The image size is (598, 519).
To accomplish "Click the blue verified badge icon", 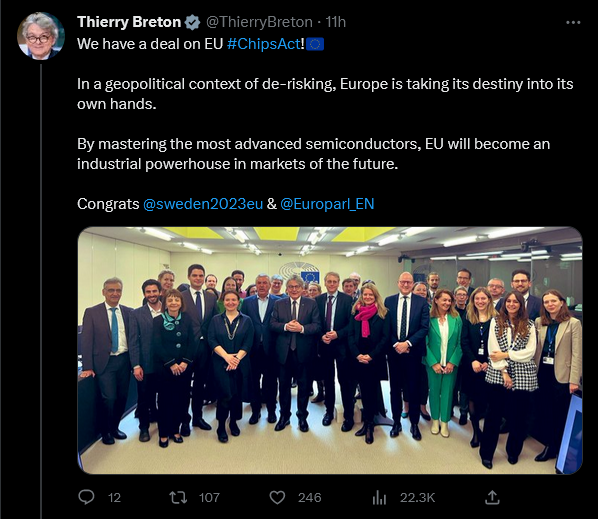I will pyautogui.click(x=192, y=22).
